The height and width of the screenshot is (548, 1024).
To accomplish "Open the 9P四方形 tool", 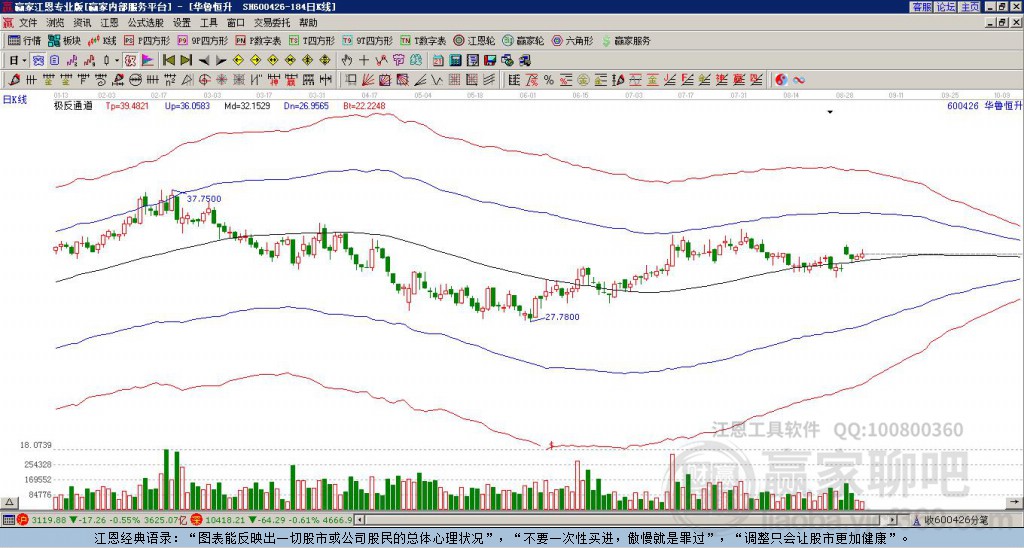I will point(202,40).
